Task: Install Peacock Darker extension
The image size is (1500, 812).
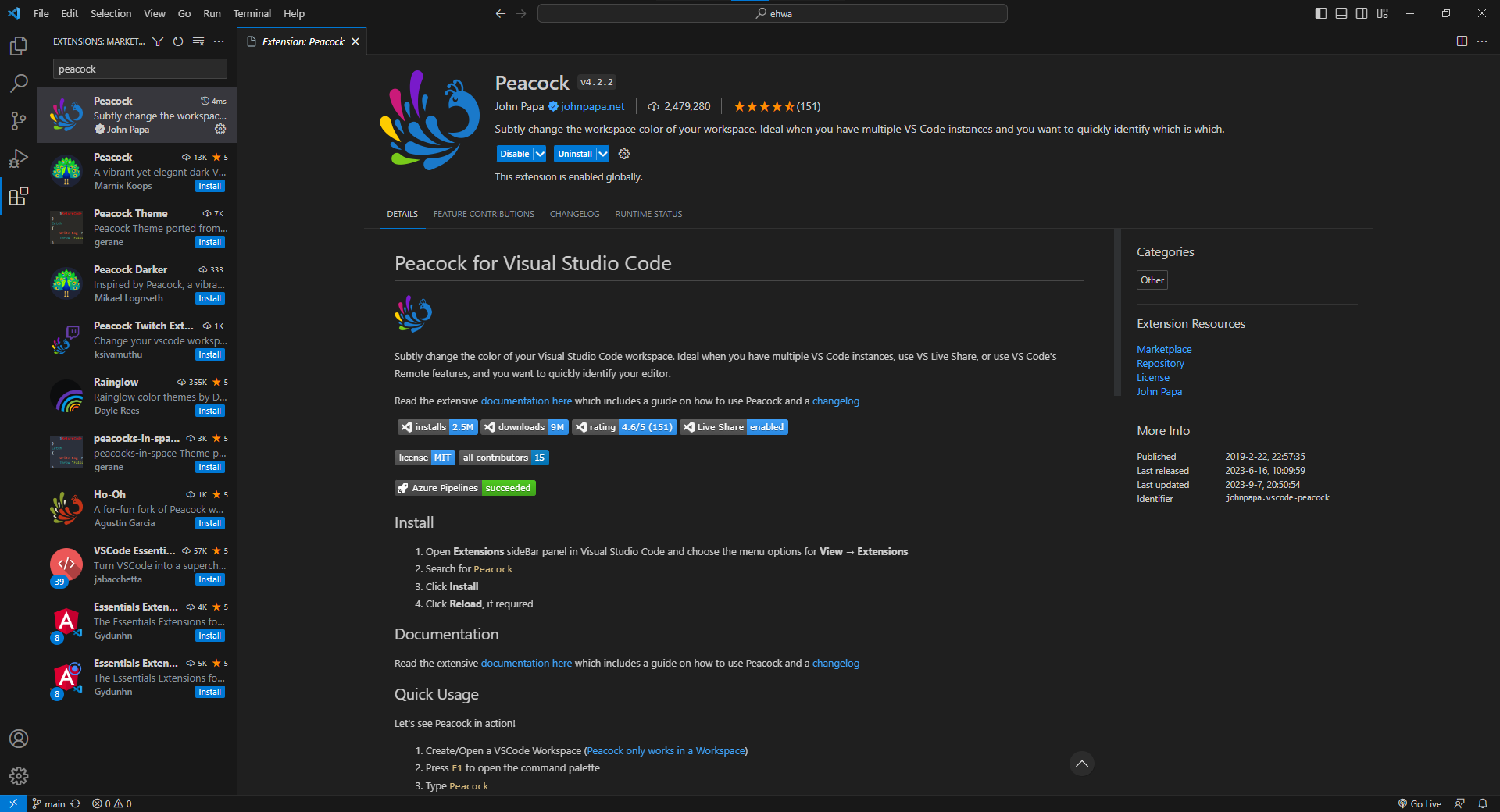Action: [210, 298]
